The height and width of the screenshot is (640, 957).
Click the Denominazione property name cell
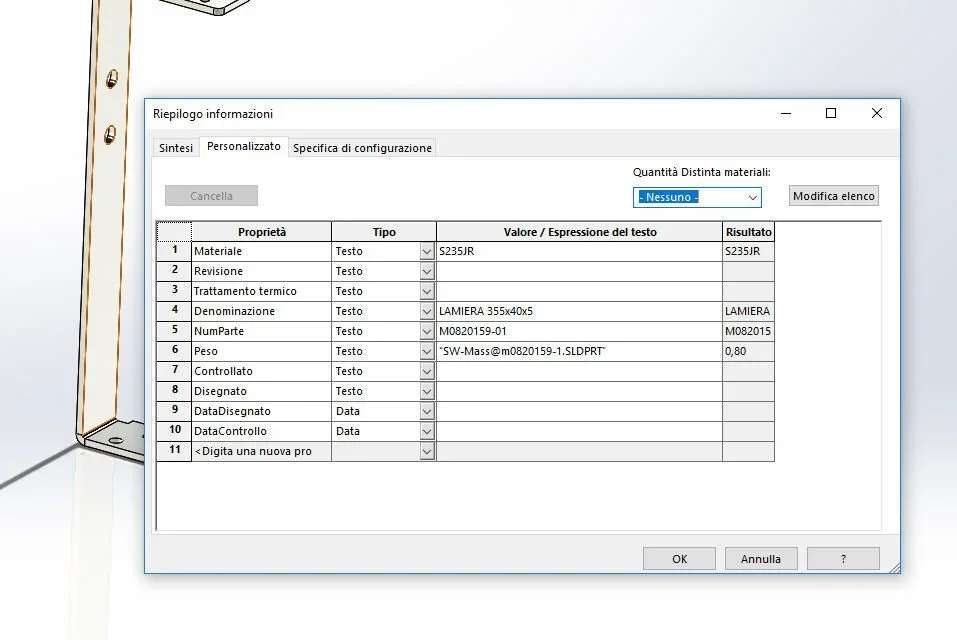261,311
